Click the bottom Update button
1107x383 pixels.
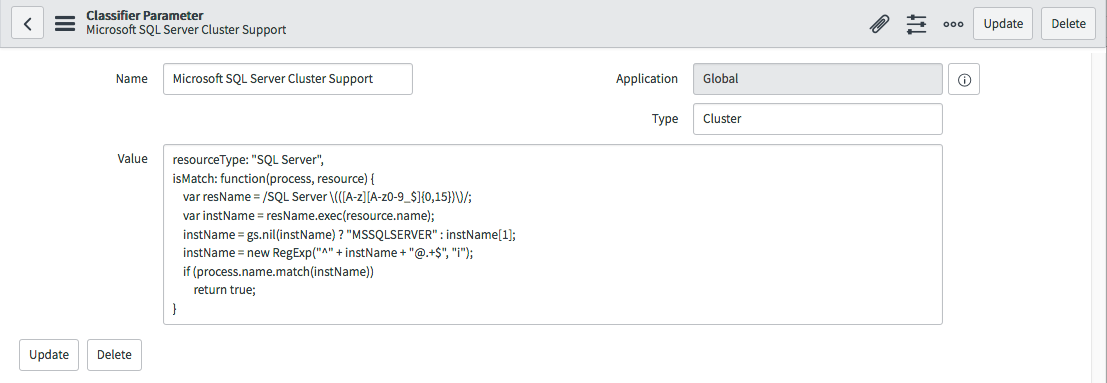coord(49,355)
